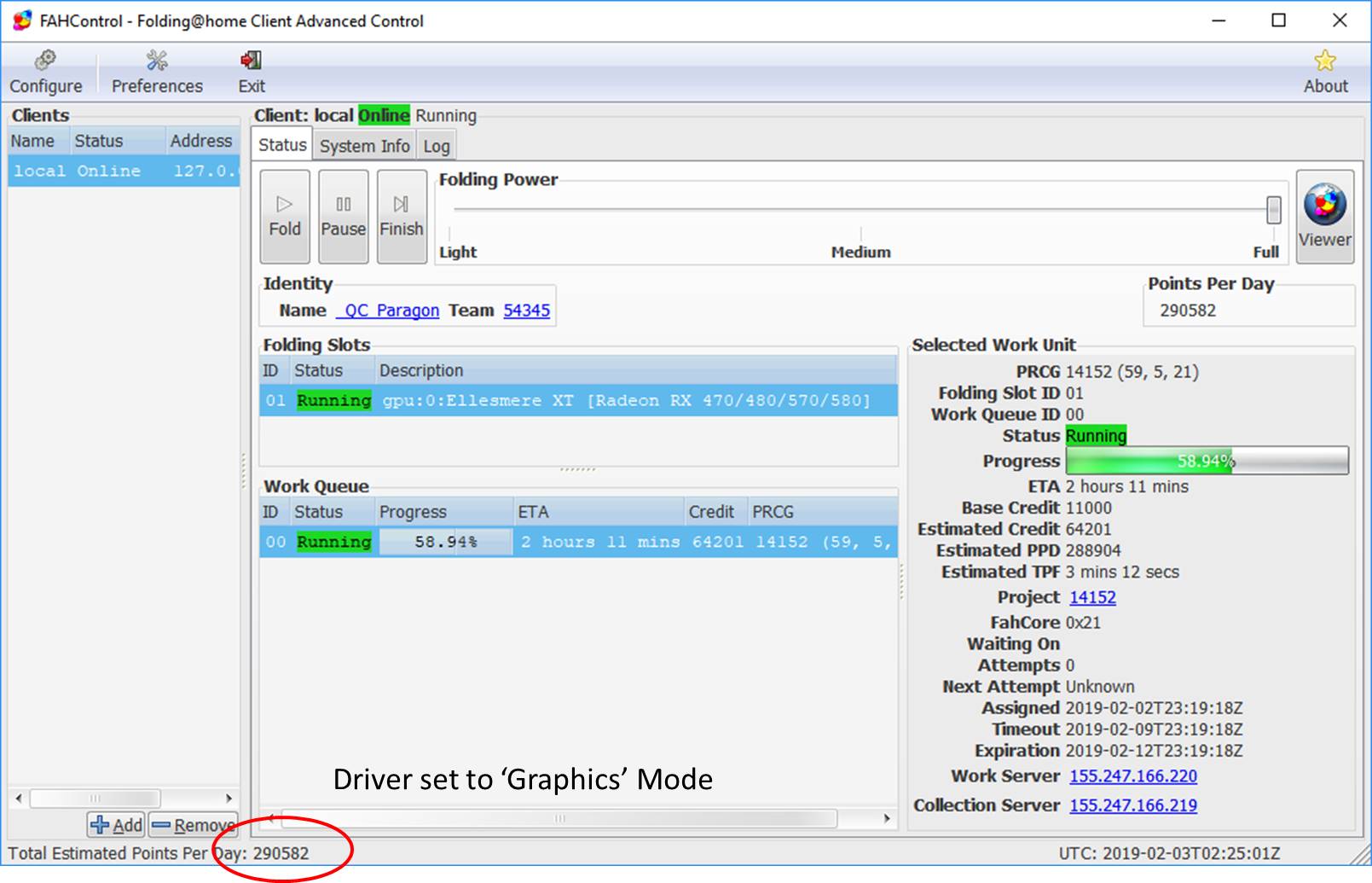The image size is (1372, 883).
Task: Add a new client
Action: (116, 825)
